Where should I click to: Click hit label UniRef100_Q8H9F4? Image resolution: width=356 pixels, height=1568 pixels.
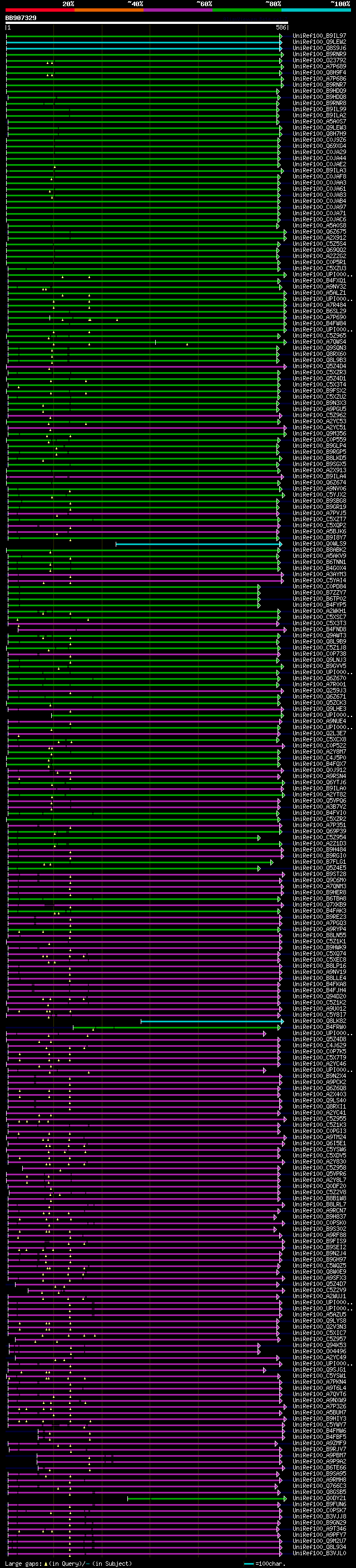click(319, 72)
